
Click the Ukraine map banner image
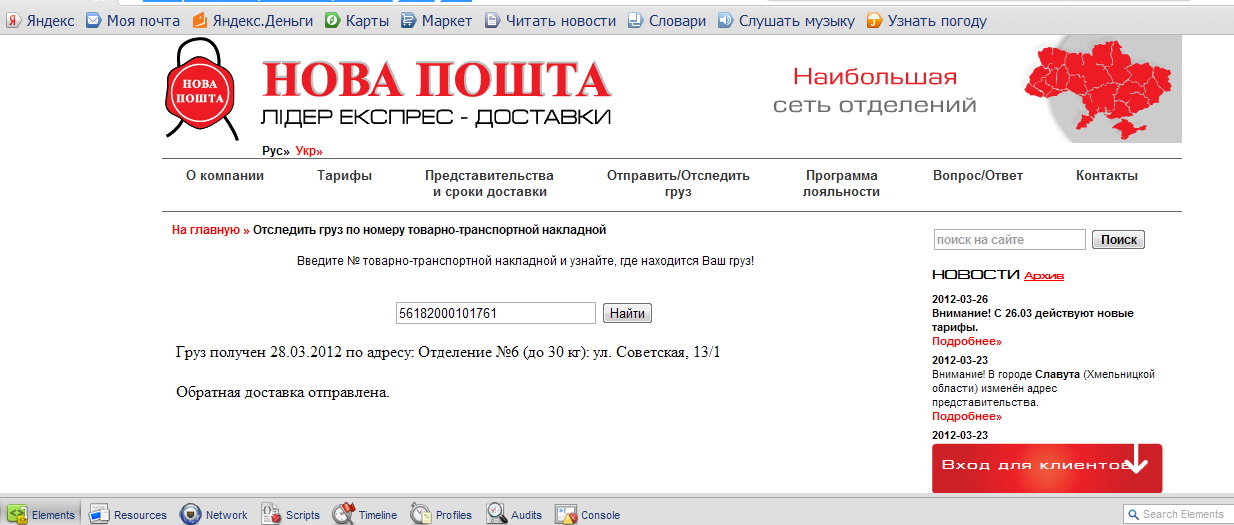1103,89
